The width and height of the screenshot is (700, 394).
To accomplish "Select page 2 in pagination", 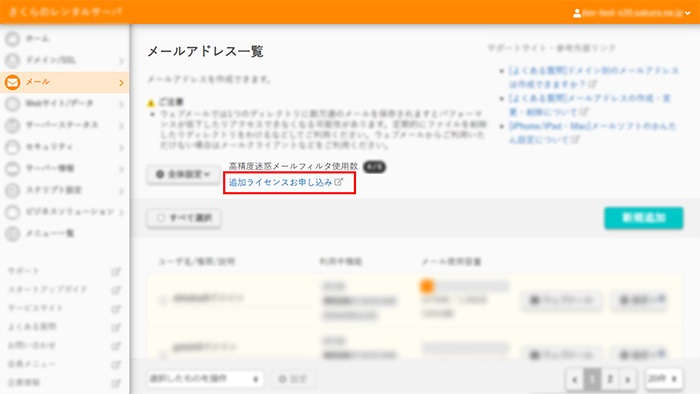I will [610, 379].
